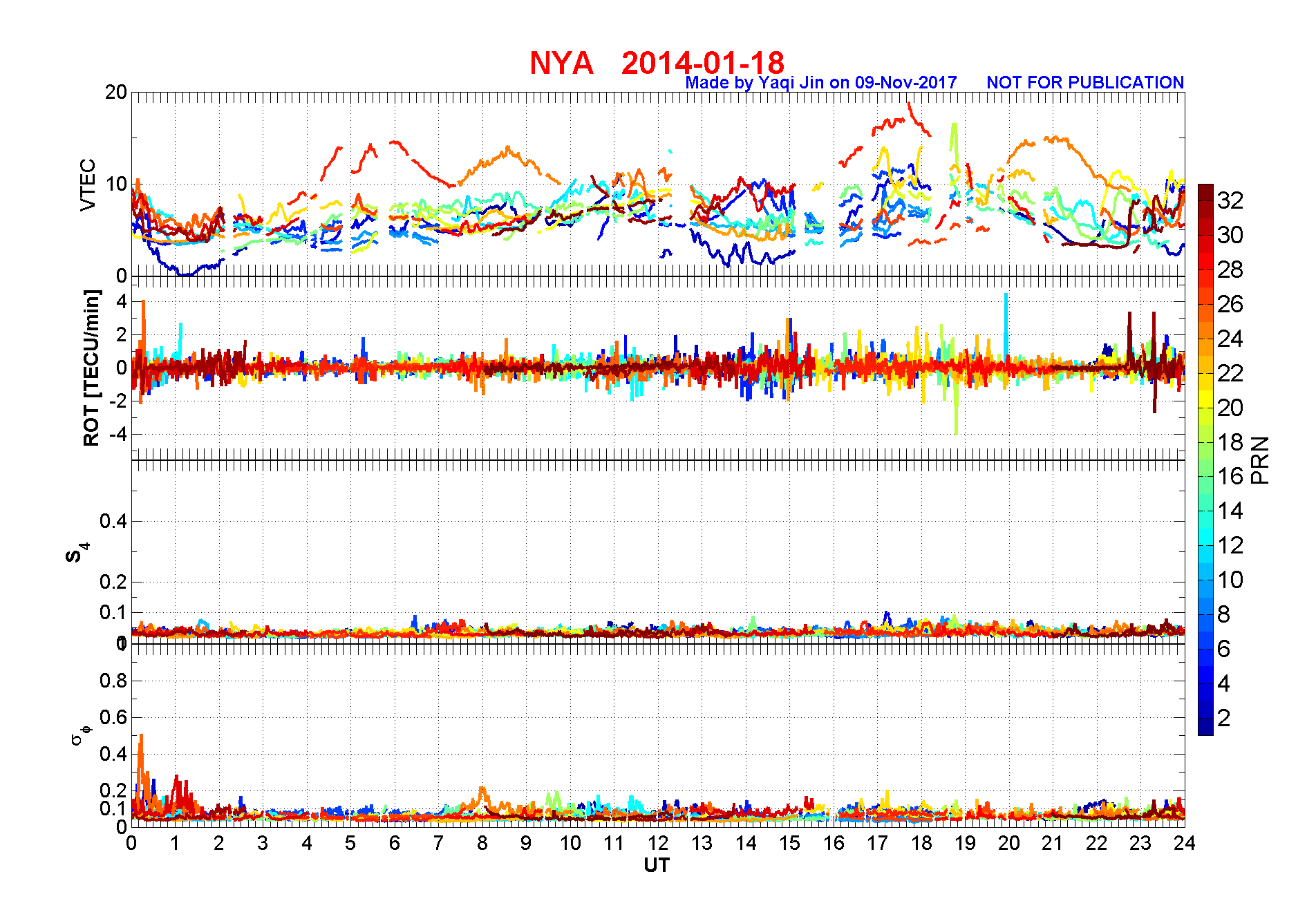The width and height of the screenshot is (1316, 919).
Task: Click colorbar tick label 18
Action: (1230, 442)
